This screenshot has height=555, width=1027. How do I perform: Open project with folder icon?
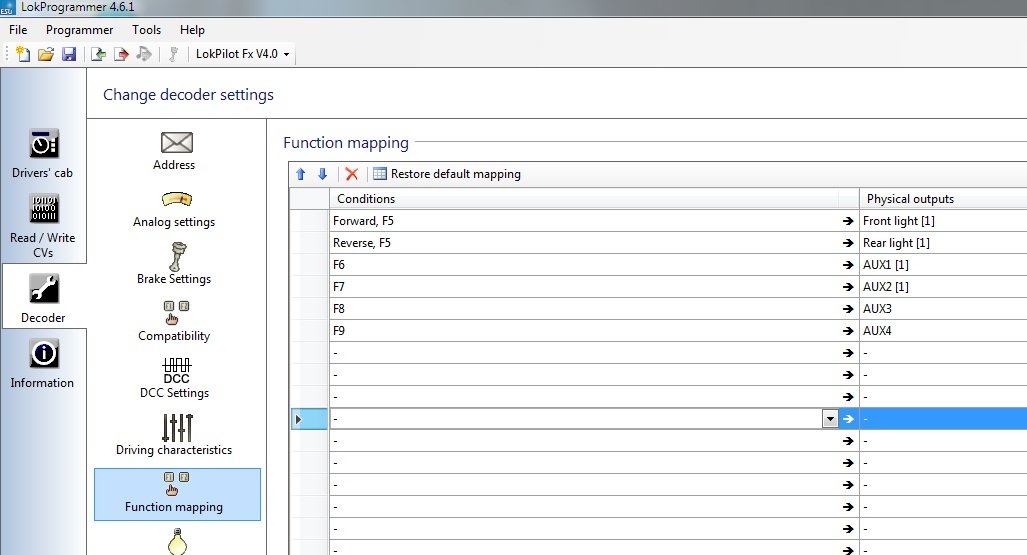point(46,54)
